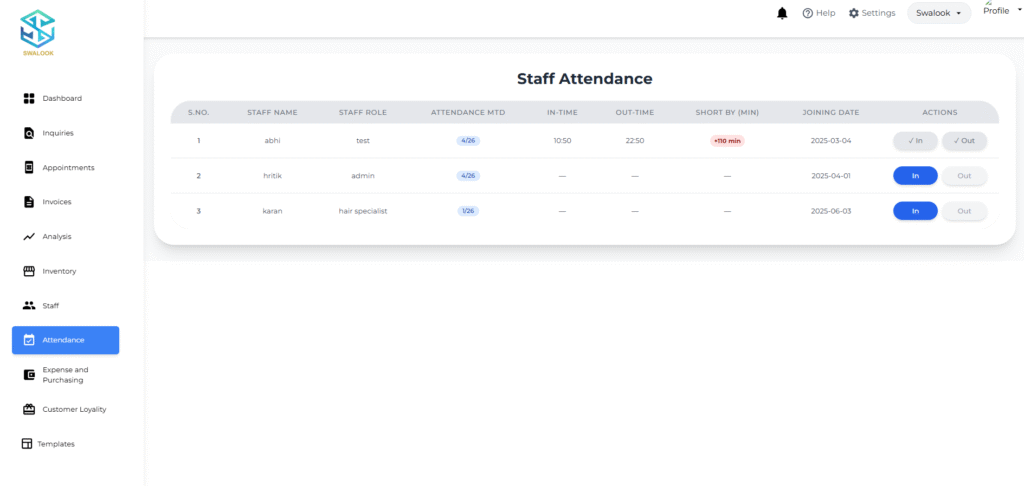Expand the Swalook account dropdown
The width and height of the screenshot is (1024, 486).
tap(938, 13)
